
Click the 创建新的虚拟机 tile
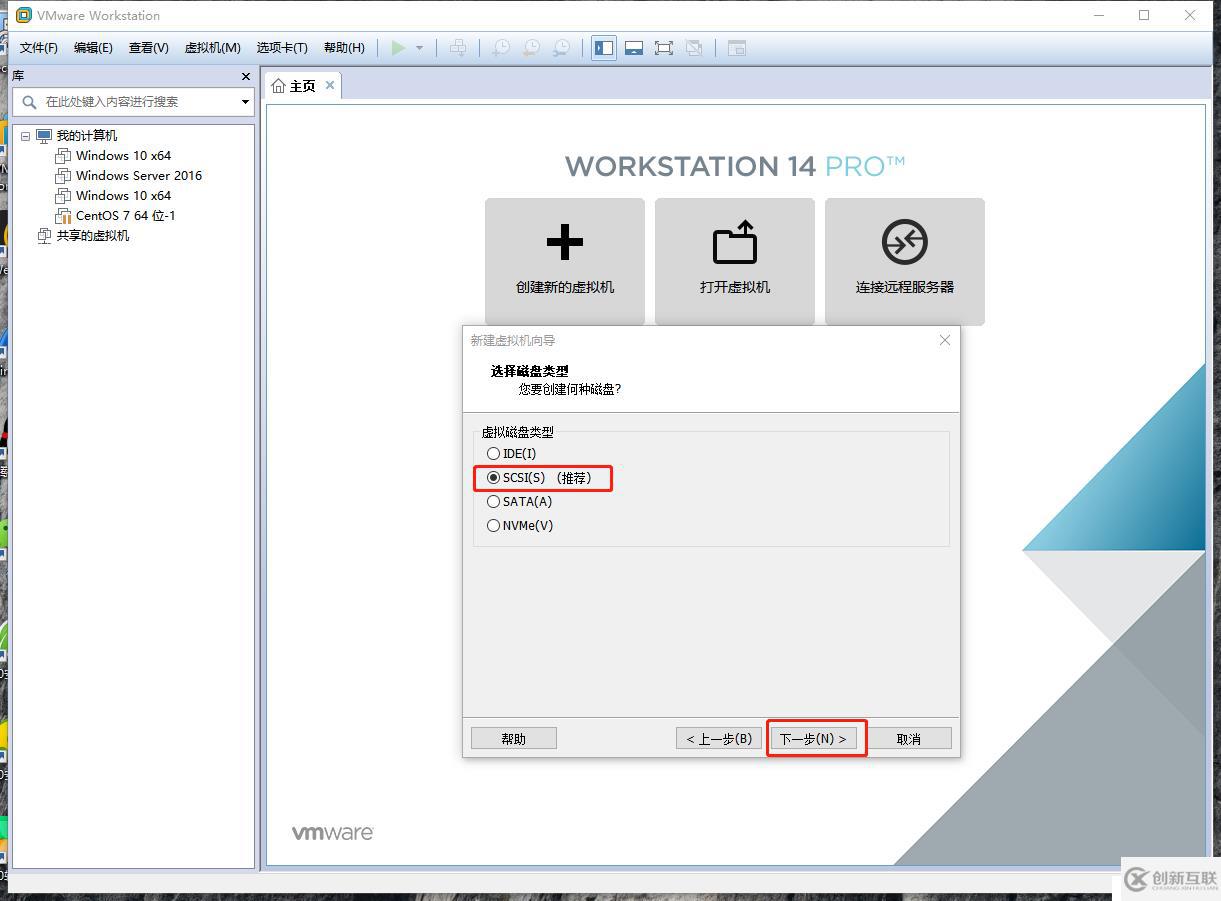565,261
